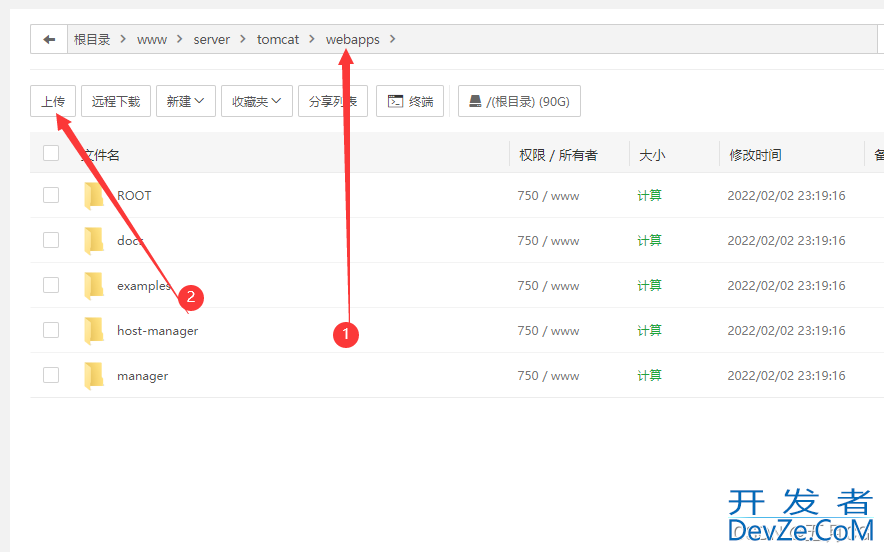Click the manager folder name

click(143, 376)
